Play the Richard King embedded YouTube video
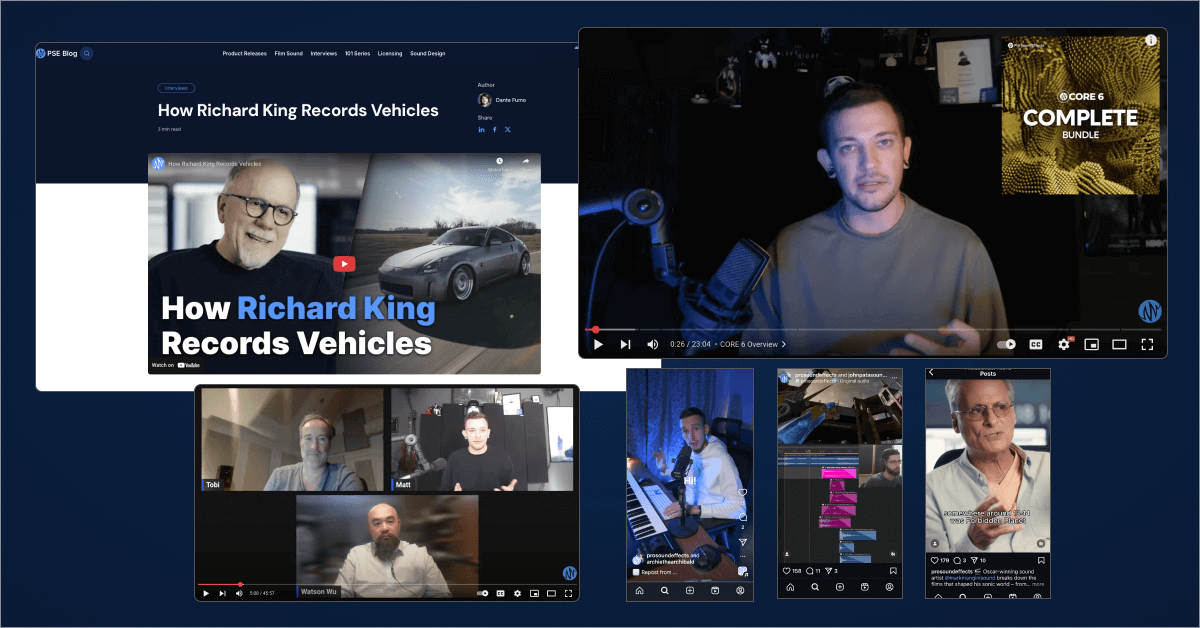1200x628 pixels. (x=344, y=264)
